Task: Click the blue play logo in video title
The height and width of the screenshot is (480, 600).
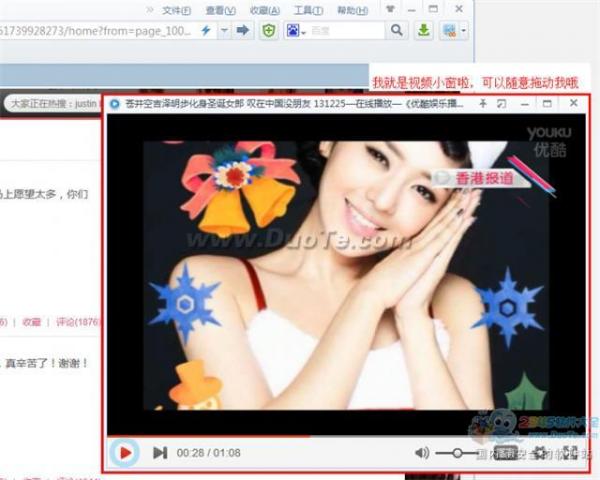Action: pyautogui.click(x=114, y=104)
